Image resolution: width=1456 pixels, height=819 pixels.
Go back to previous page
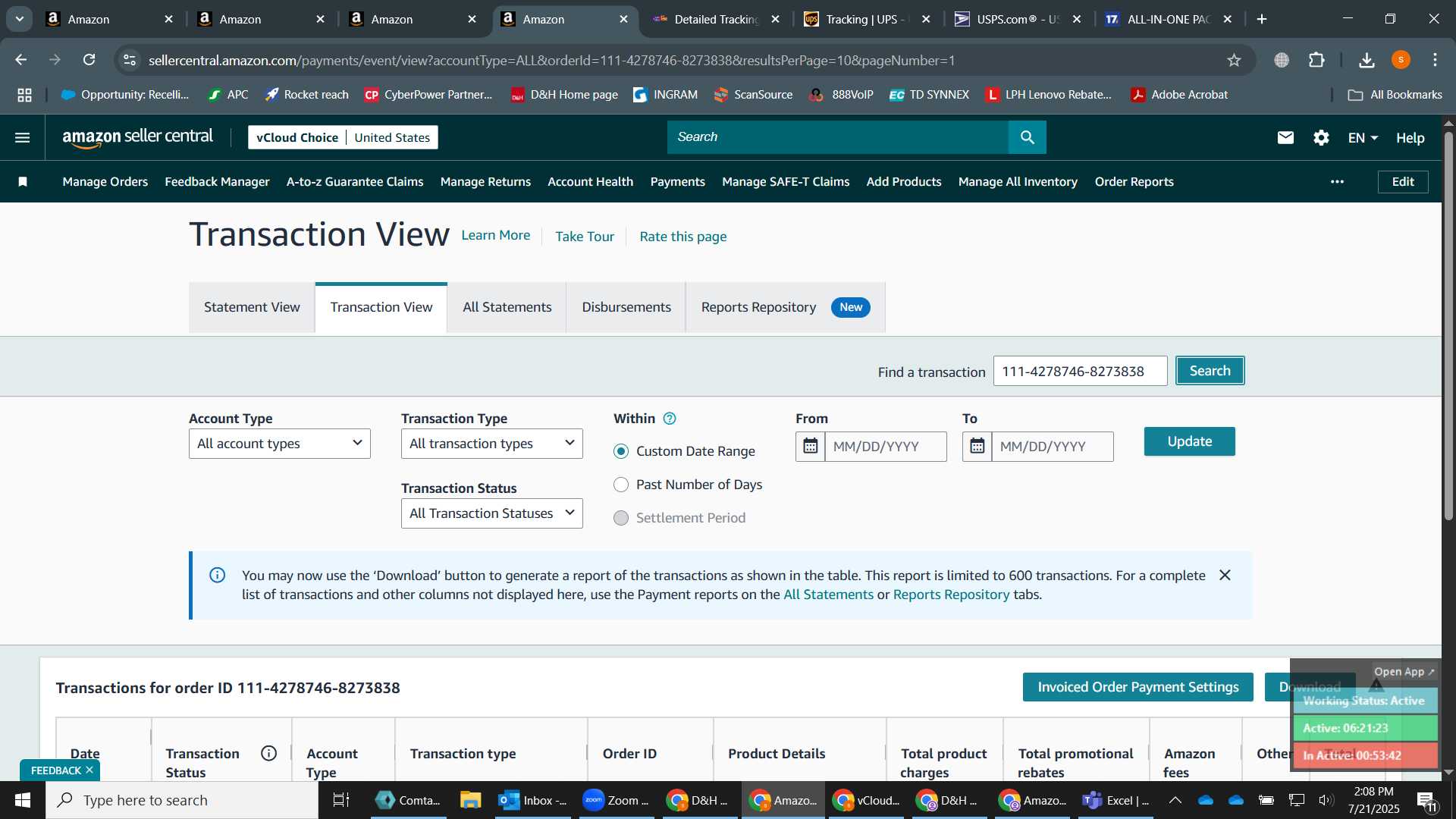coord(21,60)
